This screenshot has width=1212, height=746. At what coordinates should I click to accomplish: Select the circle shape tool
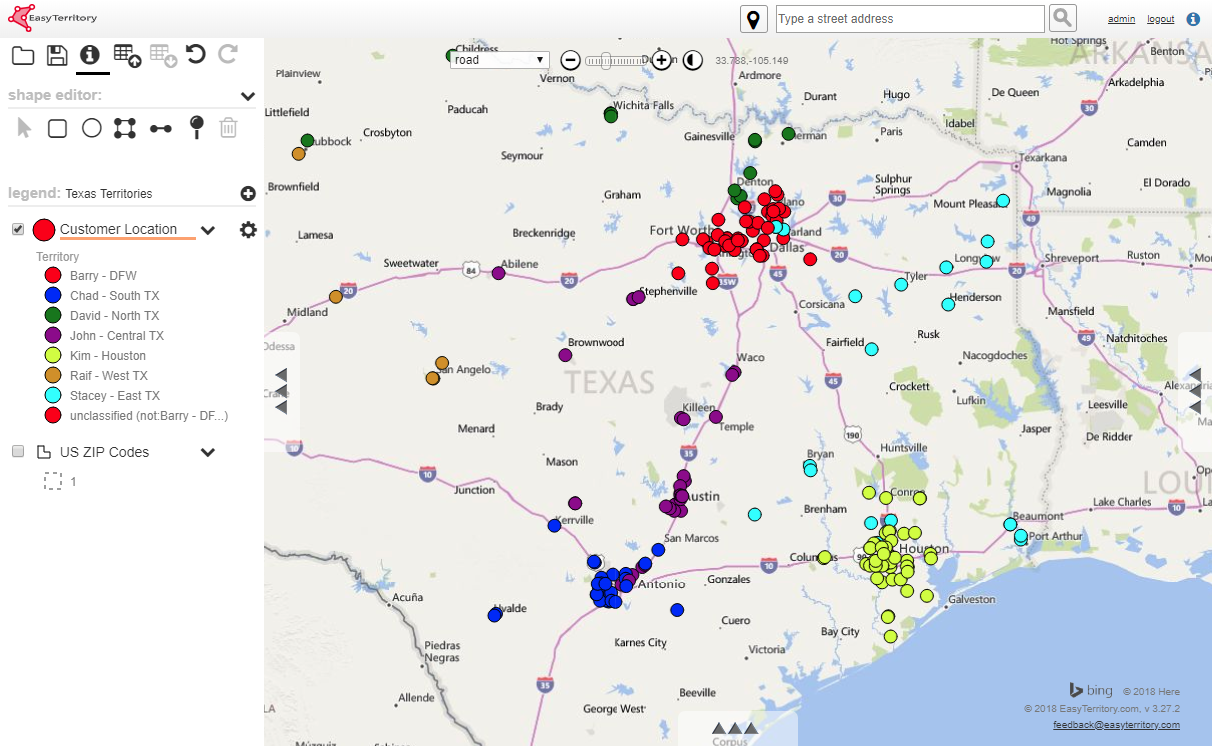[x=92, y=128]
